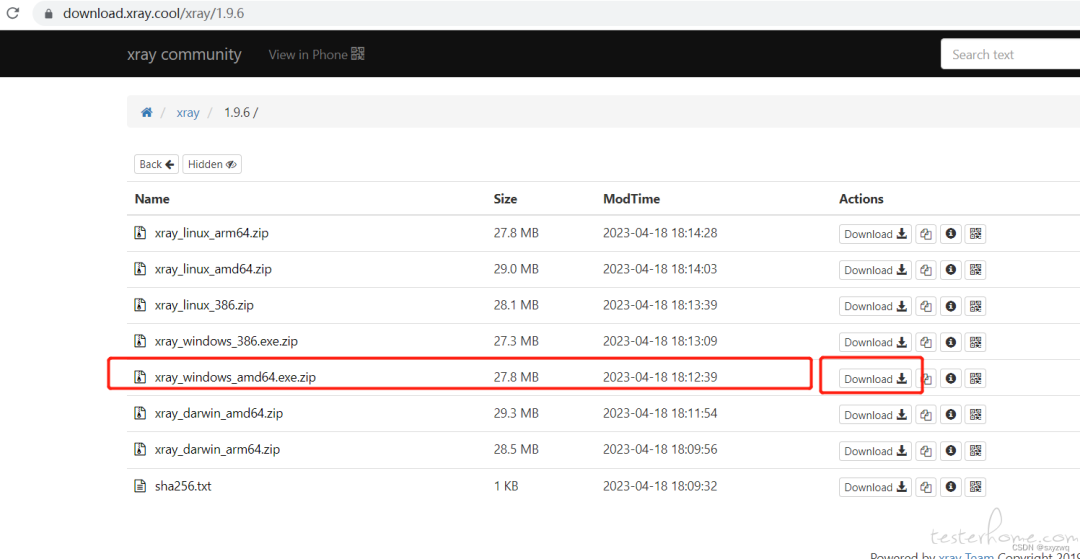Download xray_darwin_arm64.zip
Viewport: 1080px width, 559px height.
875,451
